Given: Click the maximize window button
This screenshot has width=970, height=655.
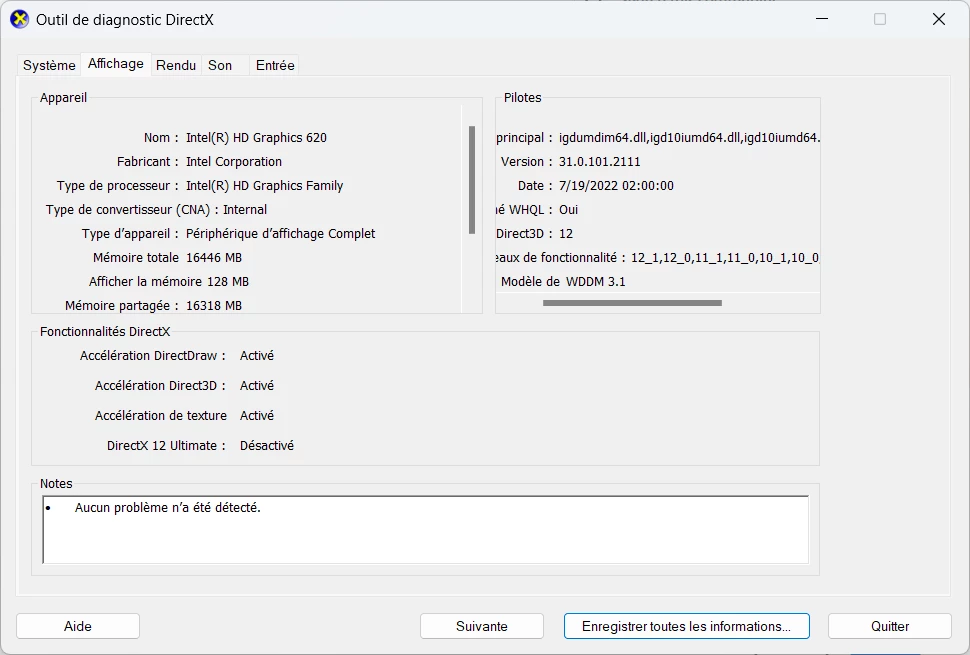Looking at the screenshot, I should tap(880, 19).
